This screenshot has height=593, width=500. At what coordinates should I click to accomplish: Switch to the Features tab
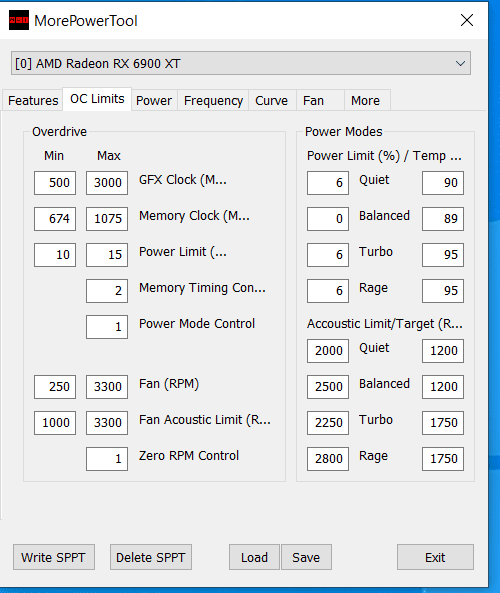point(33,101)
